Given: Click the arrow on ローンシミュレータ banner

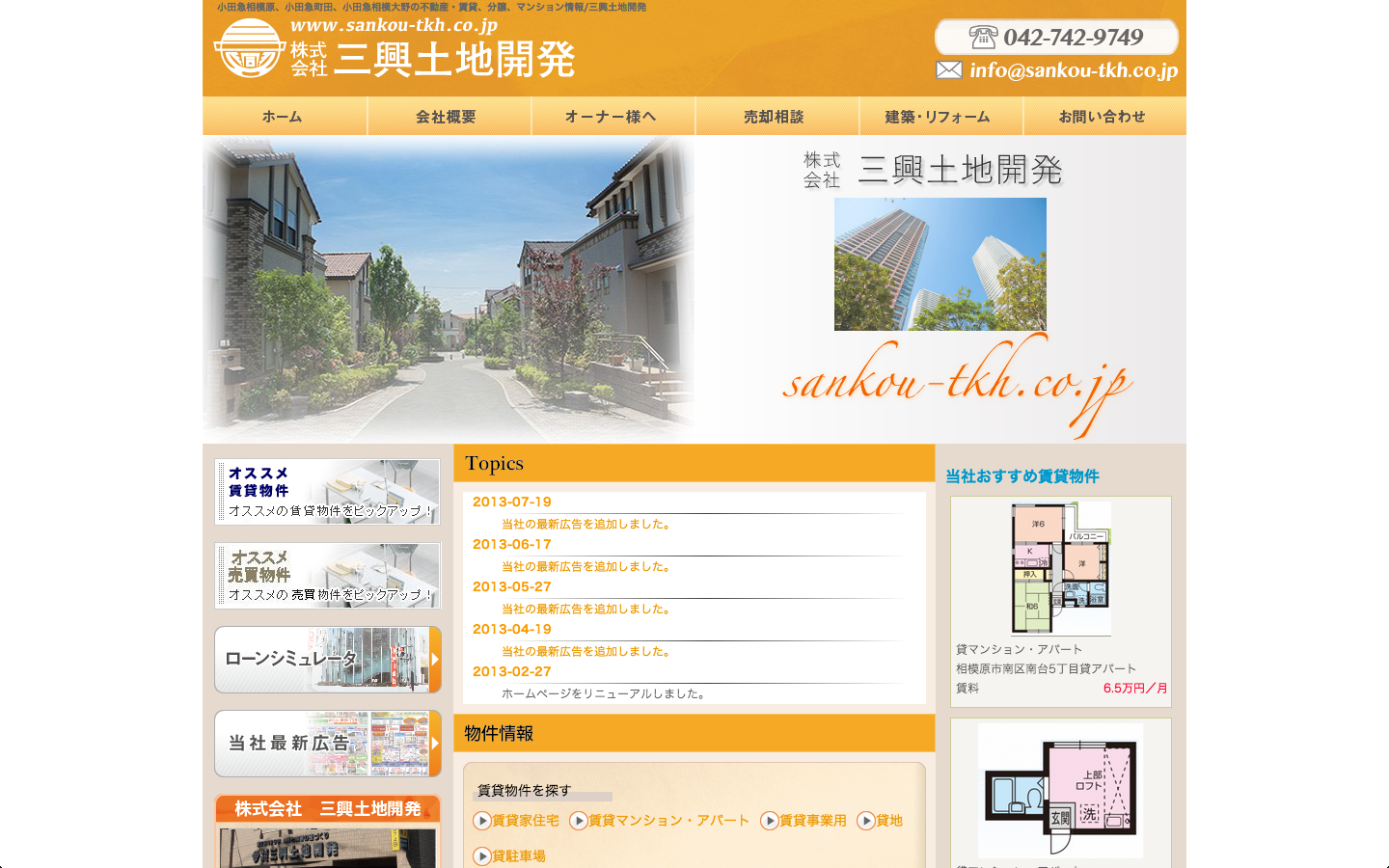Looking at the screenshot, I should (x=435, y=660).
